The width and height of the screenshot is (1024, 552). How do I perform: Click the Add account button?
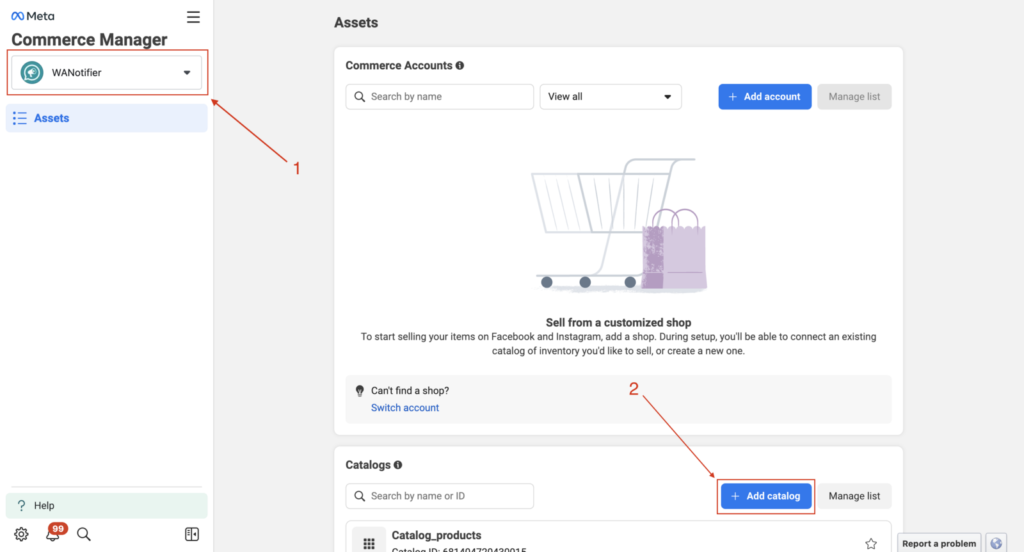coord(765,97)
